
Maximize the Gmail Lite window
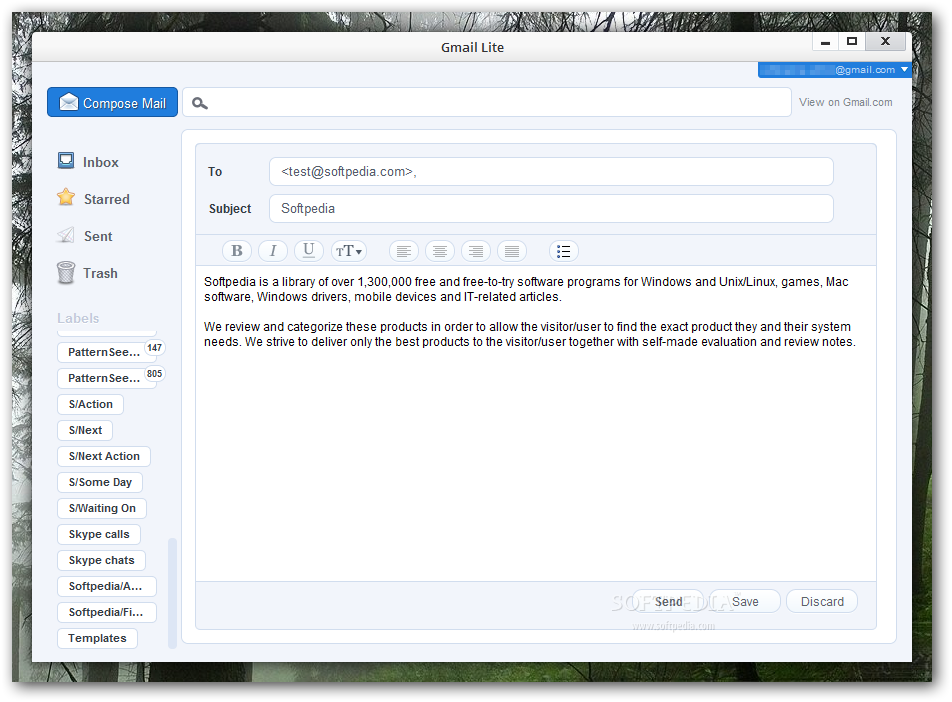click(852, 42)
